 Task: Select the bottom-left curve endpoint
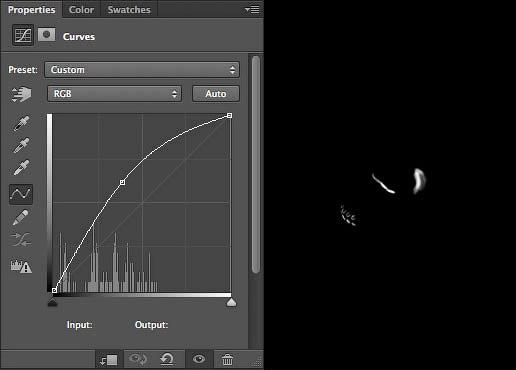[54, 290]
